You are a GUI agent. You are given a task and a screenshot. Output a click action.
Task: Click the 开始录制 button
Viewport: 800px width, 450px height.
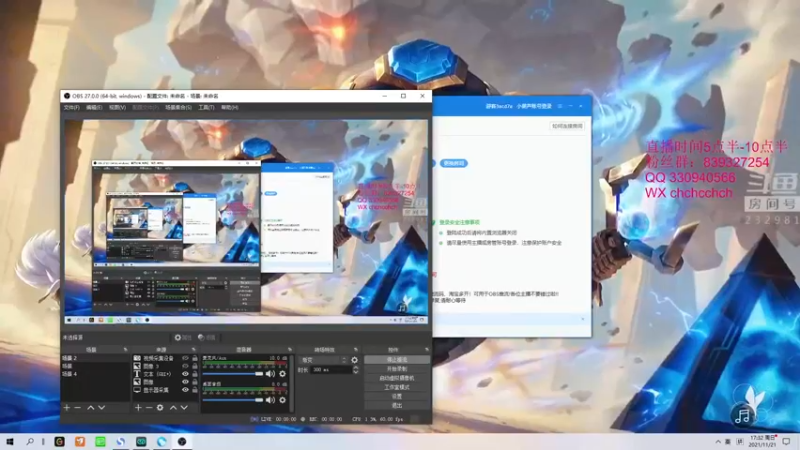click(397, 369)
